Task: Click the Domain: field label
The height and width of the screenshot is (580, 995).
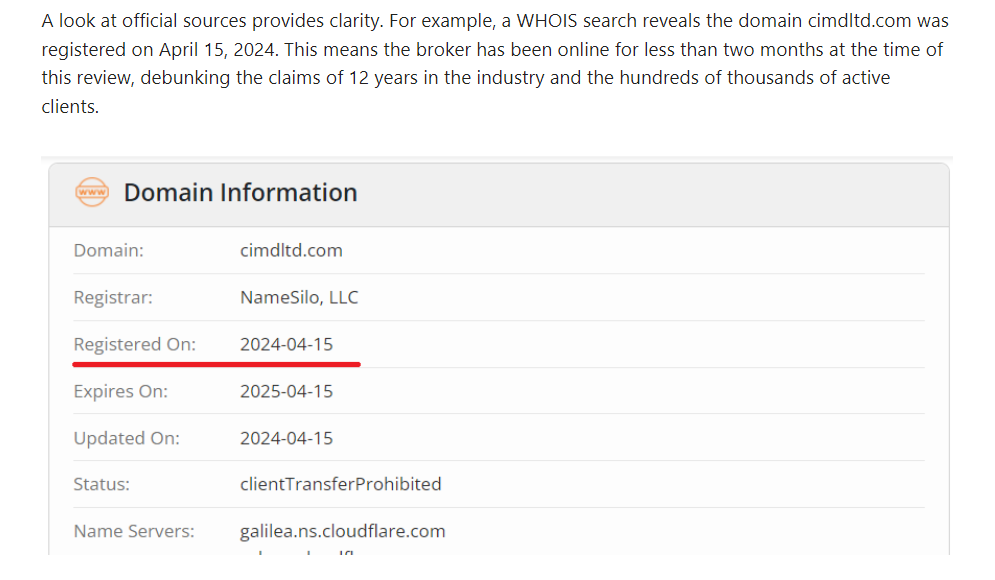Action: pos(109,250)
